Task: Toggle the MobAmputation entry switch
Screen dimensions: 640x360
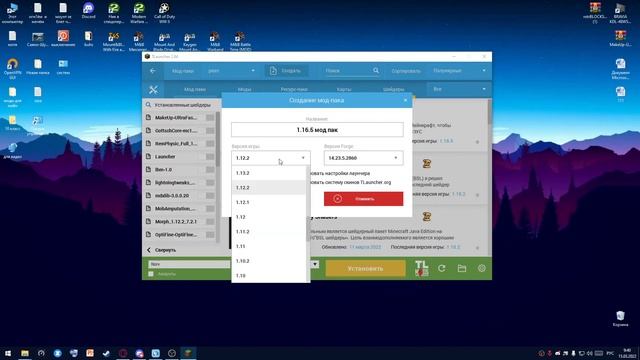Action: pos(210,209)
